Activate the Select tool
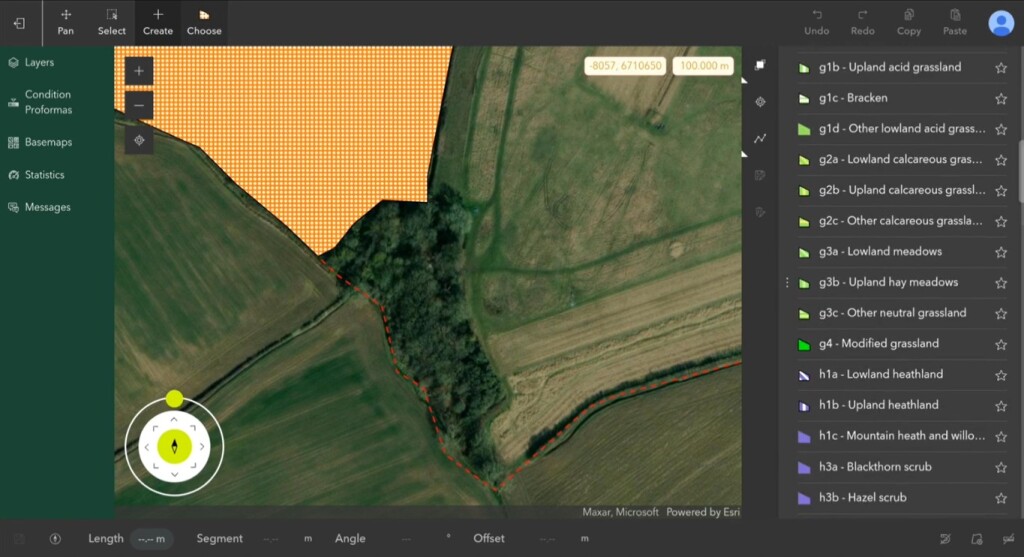 pos(112,22)
